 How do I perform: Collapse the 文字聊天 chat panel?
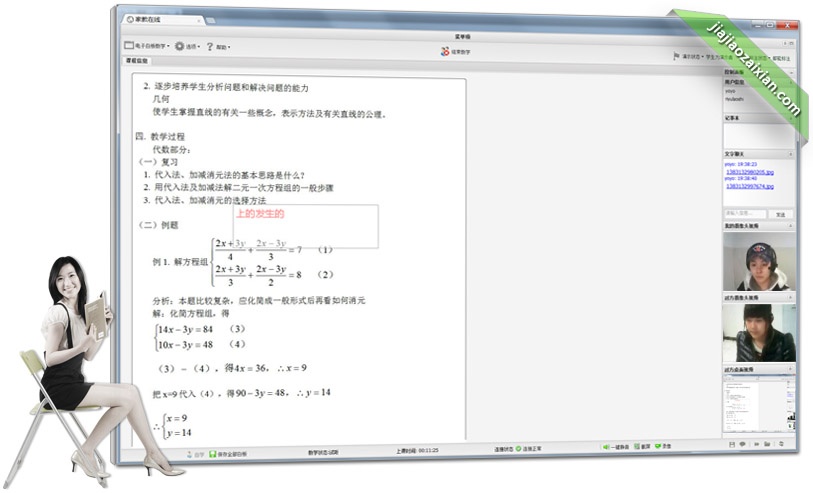point(790,154)
